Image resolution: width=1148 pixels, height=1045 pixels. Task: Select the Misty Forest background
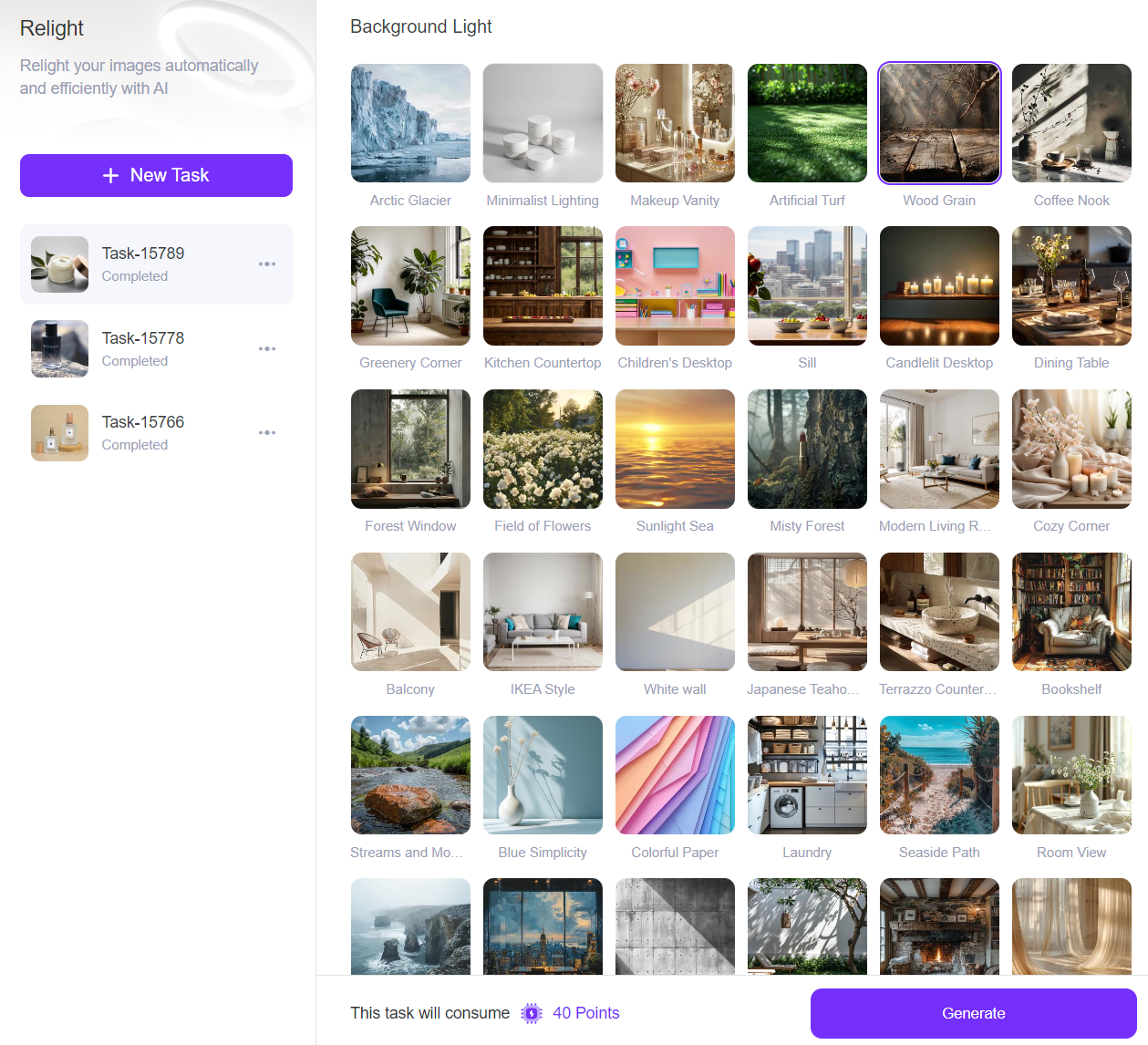coord(807,449)
